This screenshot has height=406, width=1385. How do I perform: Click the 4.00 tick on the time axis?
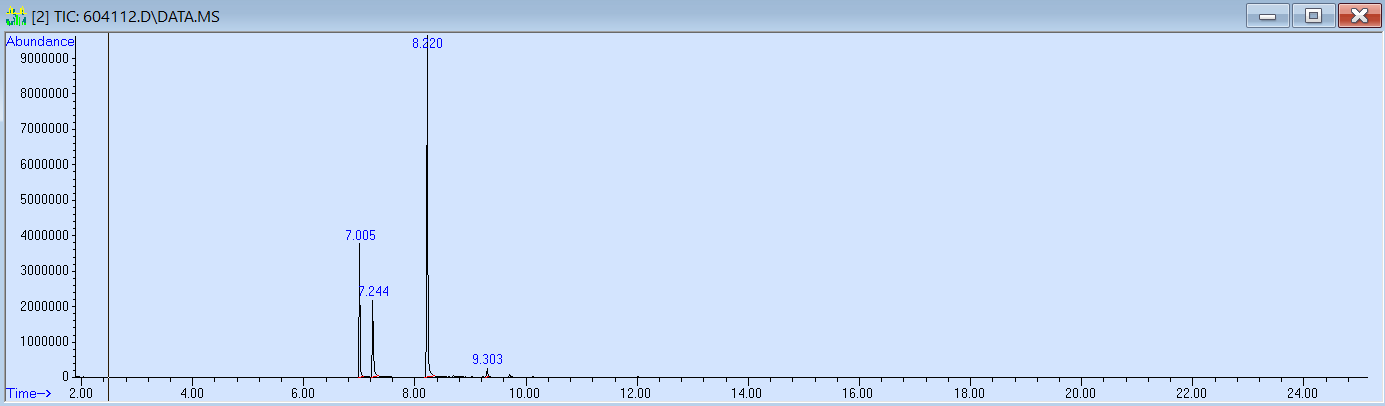click(191, 393)
